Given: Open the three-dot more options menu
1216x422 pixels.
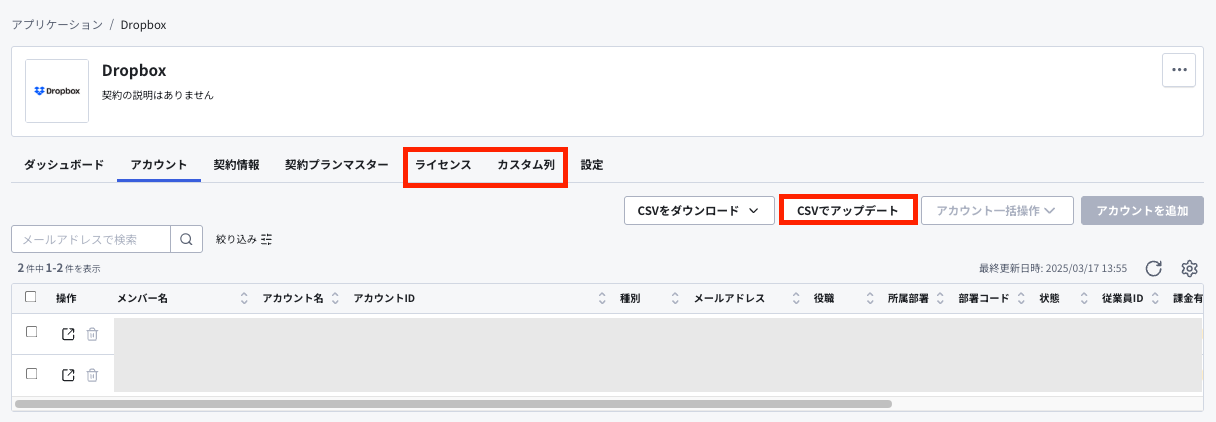Looking at the screenshot, I should (x=1179, y=70).
